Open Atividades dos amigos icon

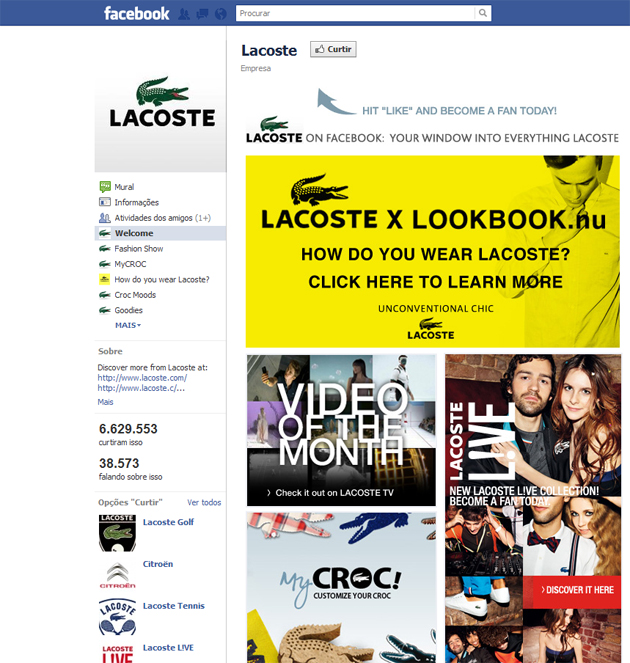click(105, 218)
